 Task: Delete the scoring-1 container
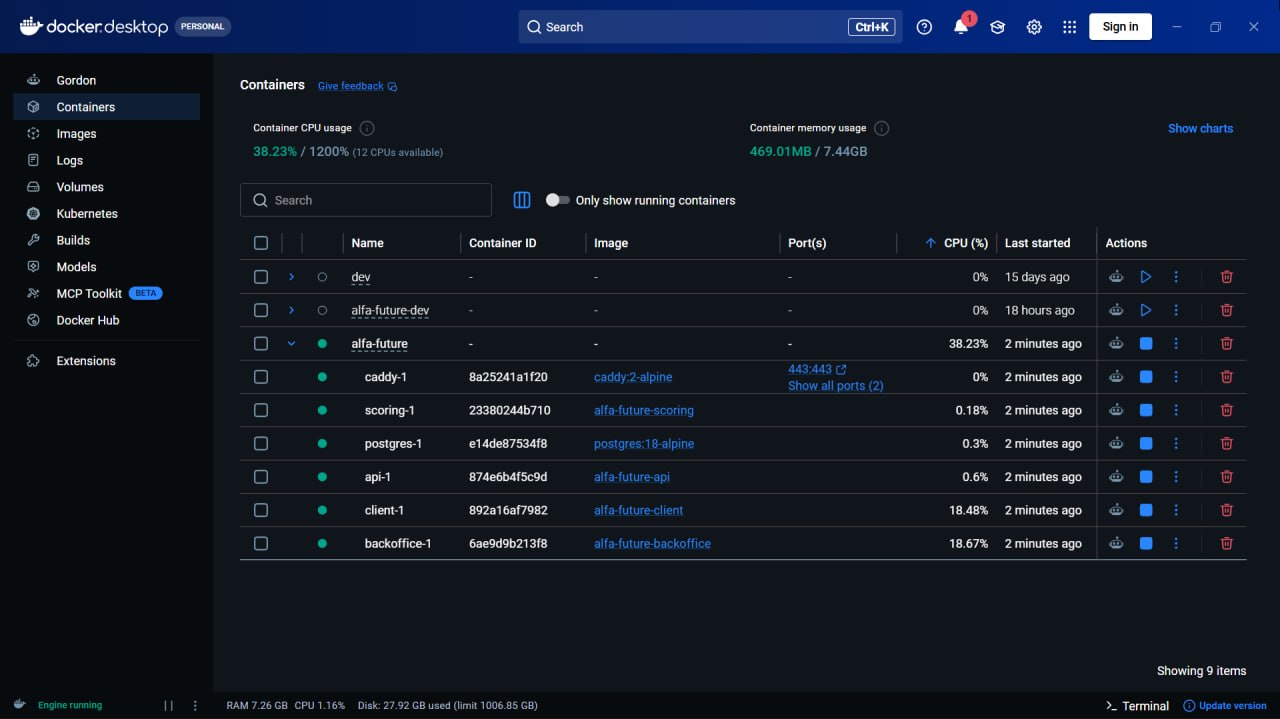pos(1227,410)
